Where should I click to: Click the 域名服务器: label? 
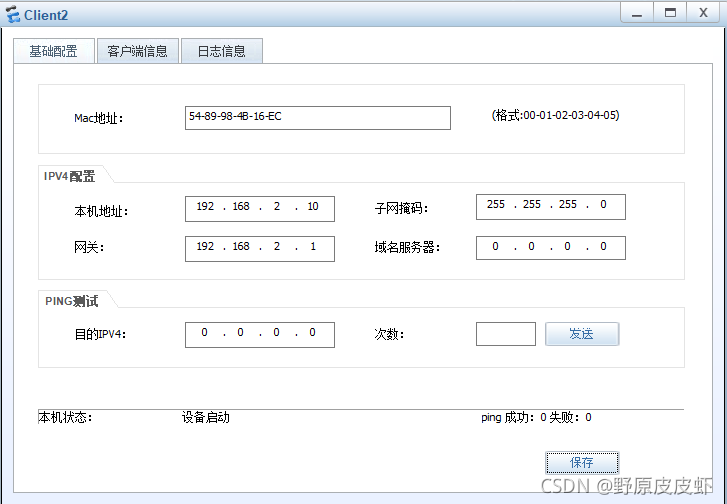pyautogui.click(x=407, y=248)
